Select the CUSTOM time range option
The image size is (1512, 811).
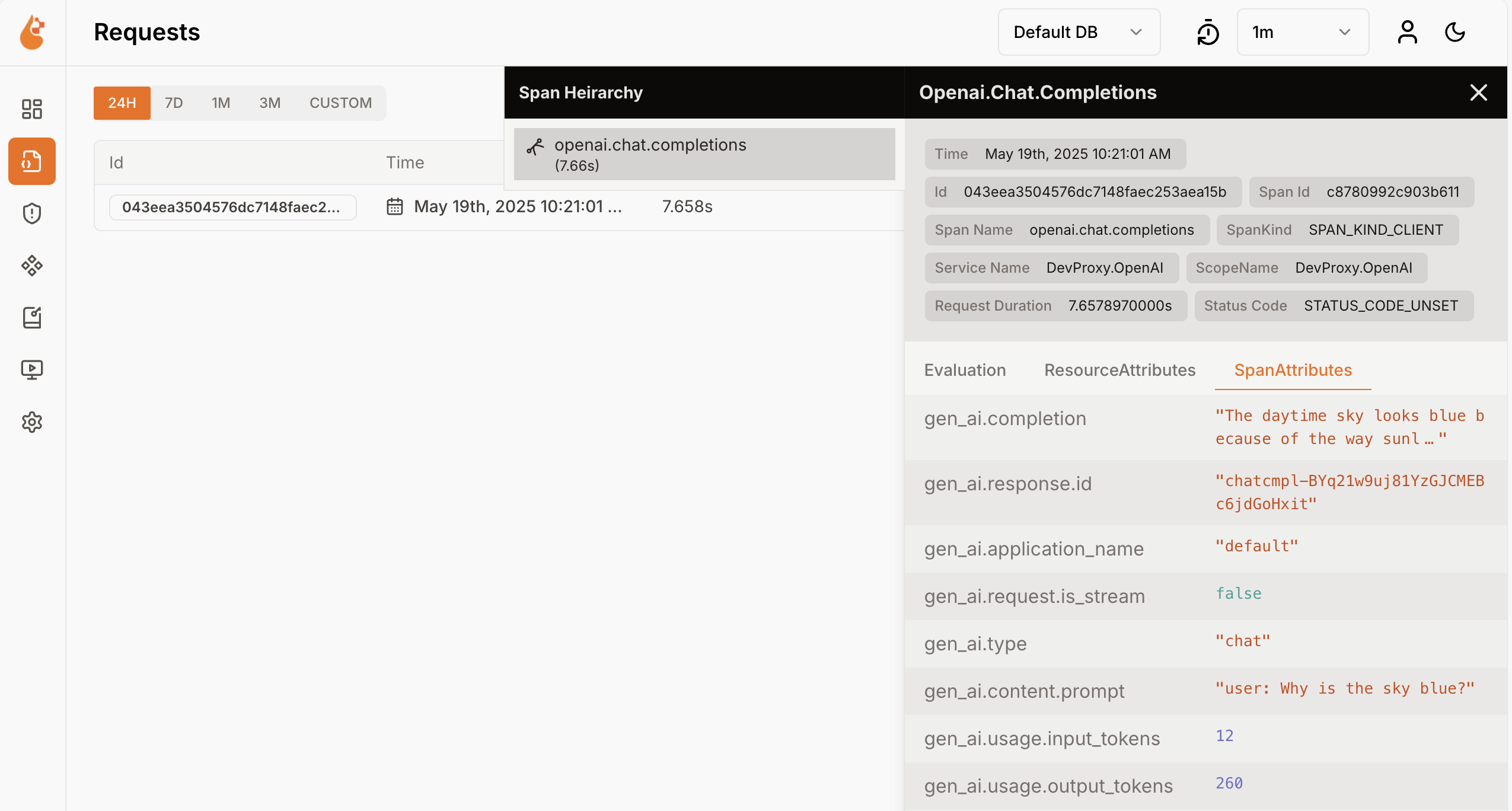(340, 103)
